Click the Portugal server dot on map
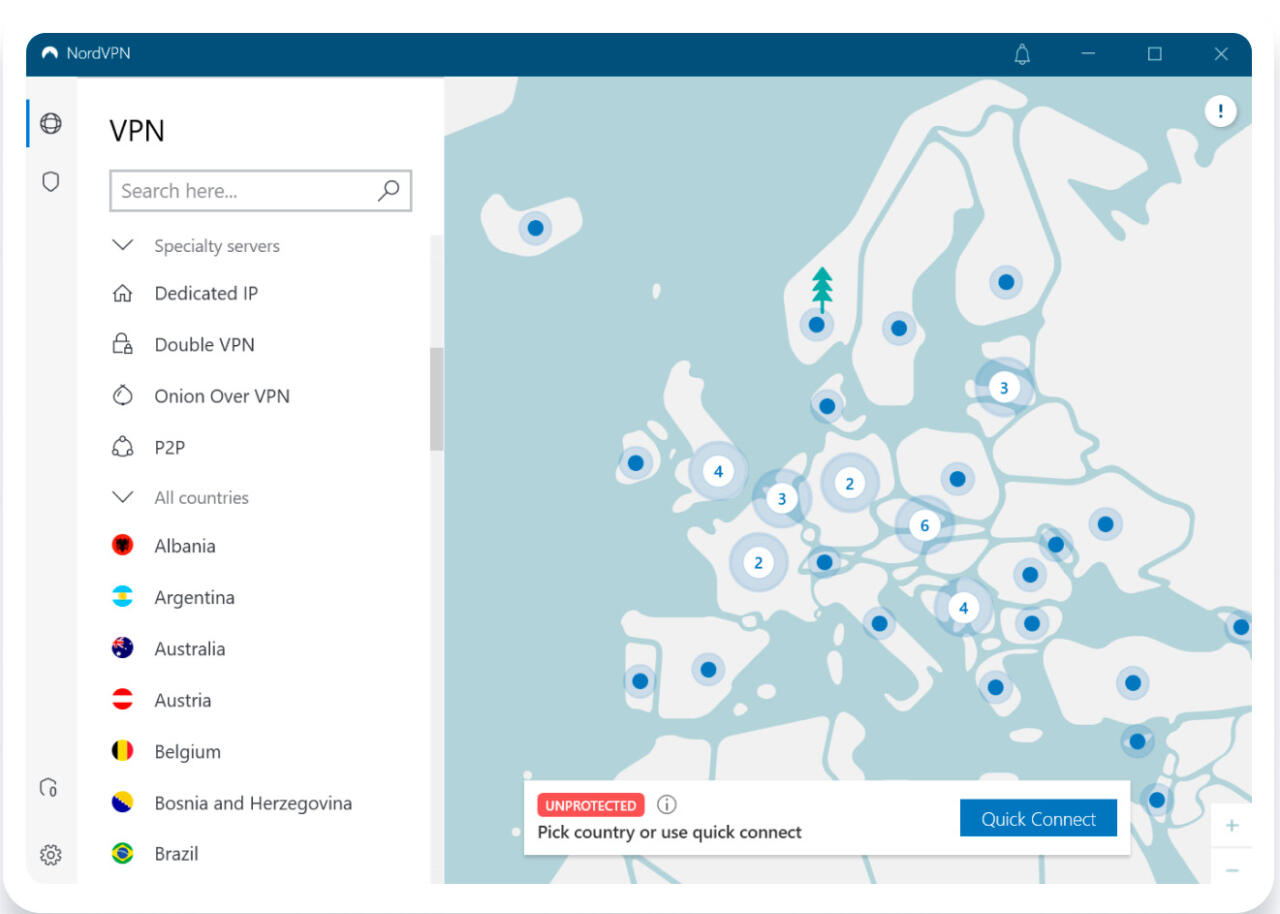The image size is (1280, 914). click(x=640, y=681)
